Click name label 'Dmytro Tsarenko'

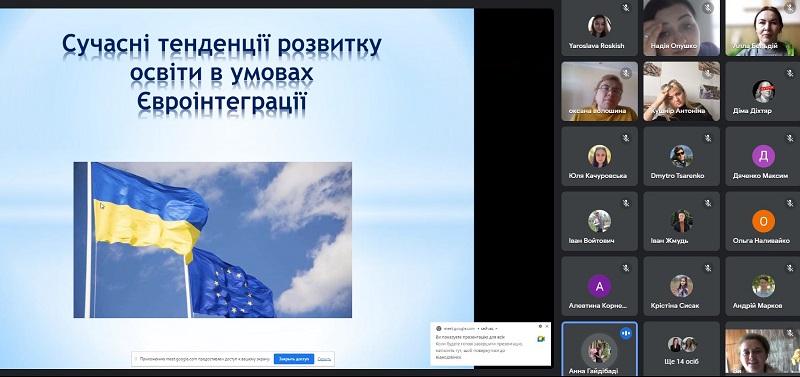[677, 175]
